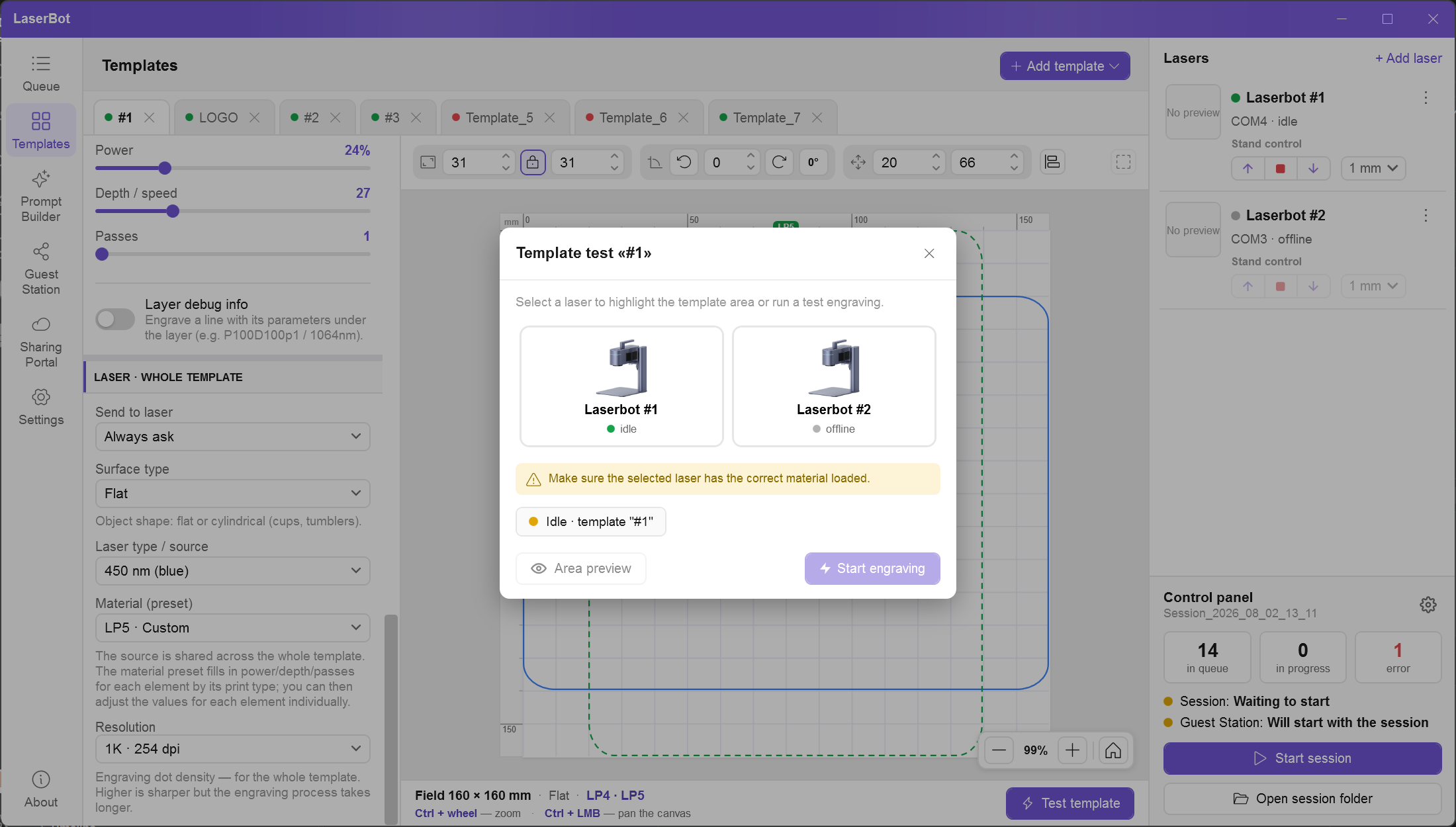Switch to the Template_5 tab
1456x827 pixels.
[504, 118]
